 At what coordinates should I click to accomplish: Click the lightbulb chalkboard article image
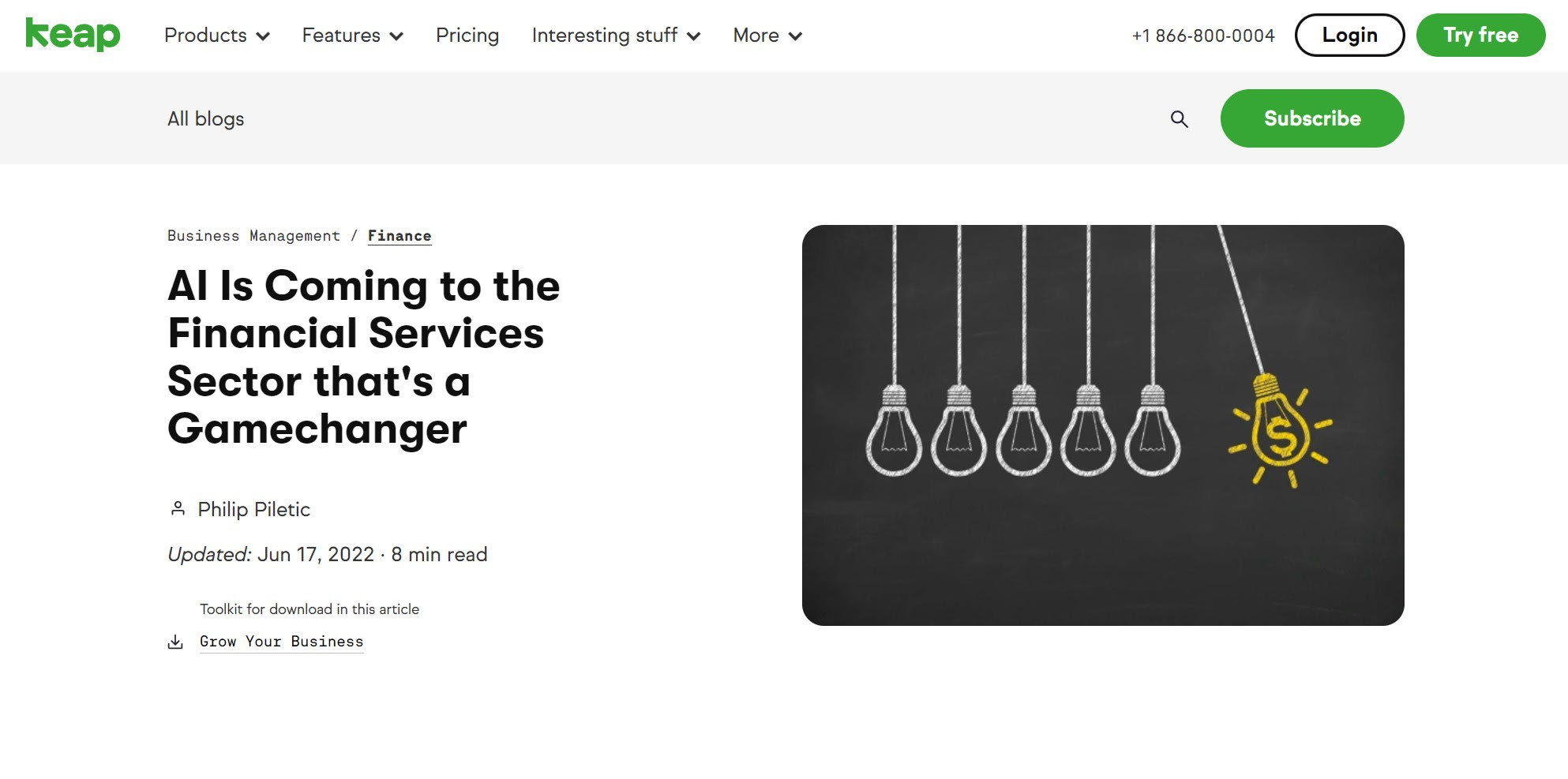click(x=1102, y=425)
